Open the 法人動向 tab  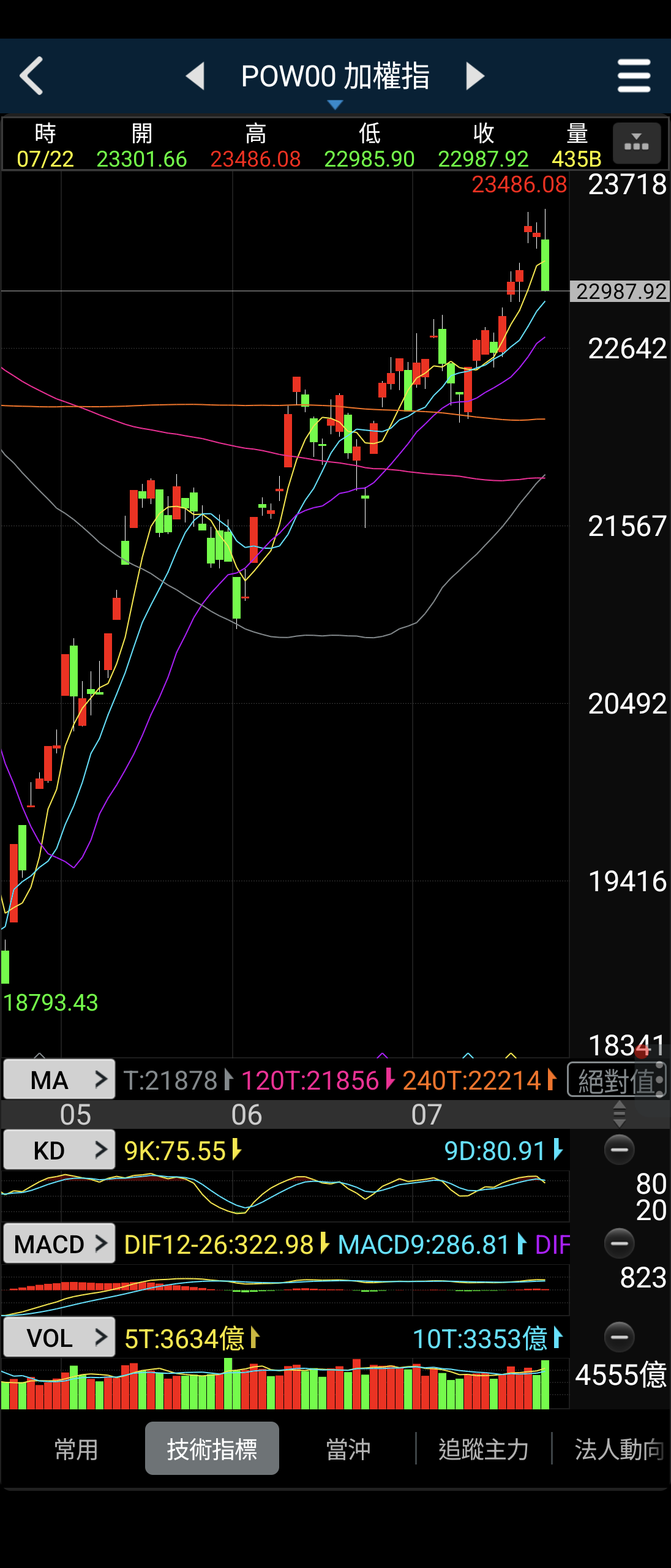tap(618, 1449)
